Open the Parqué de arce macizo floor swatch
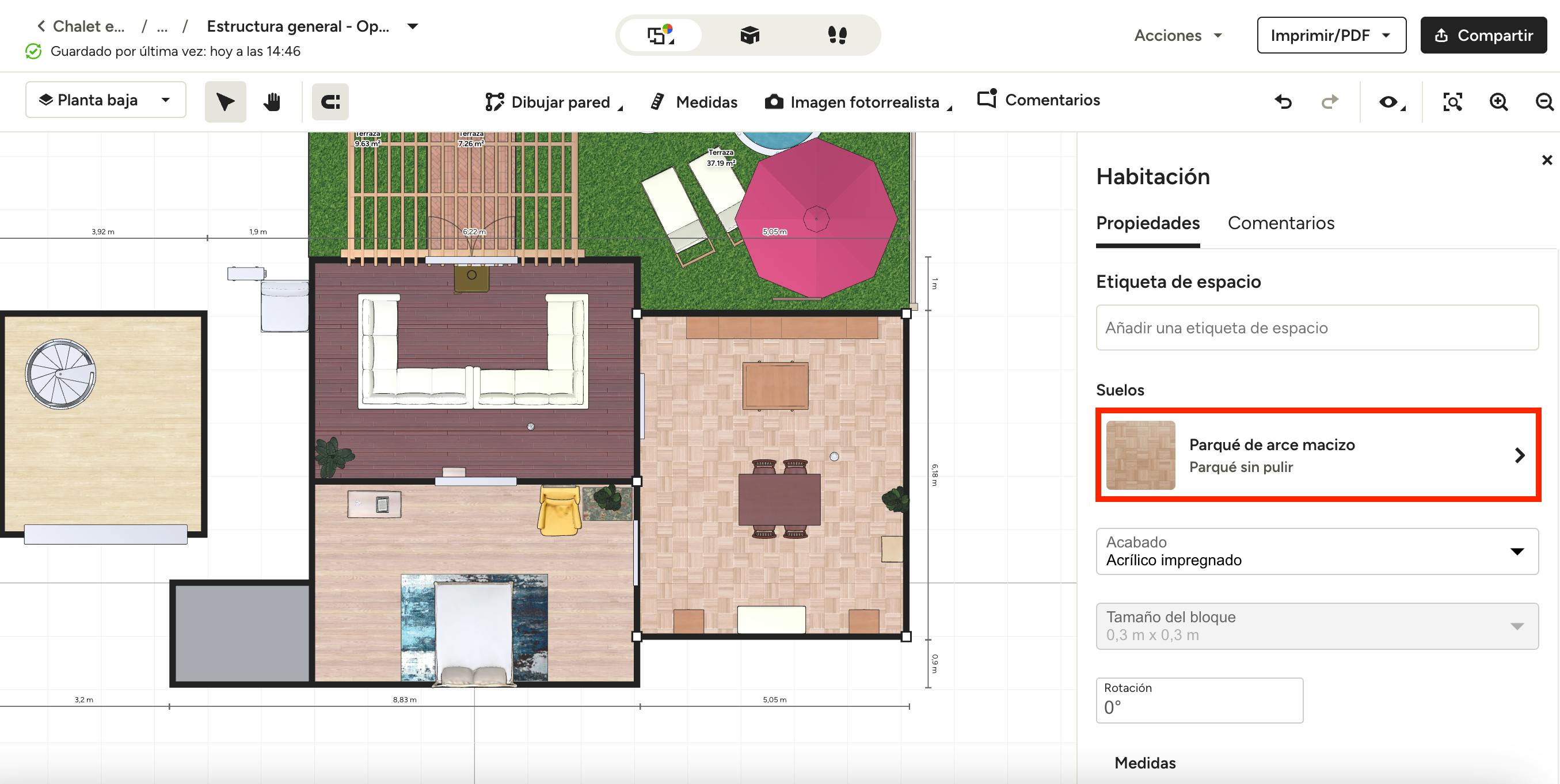Viewport: 1560px width, 784px height. 1318,455
